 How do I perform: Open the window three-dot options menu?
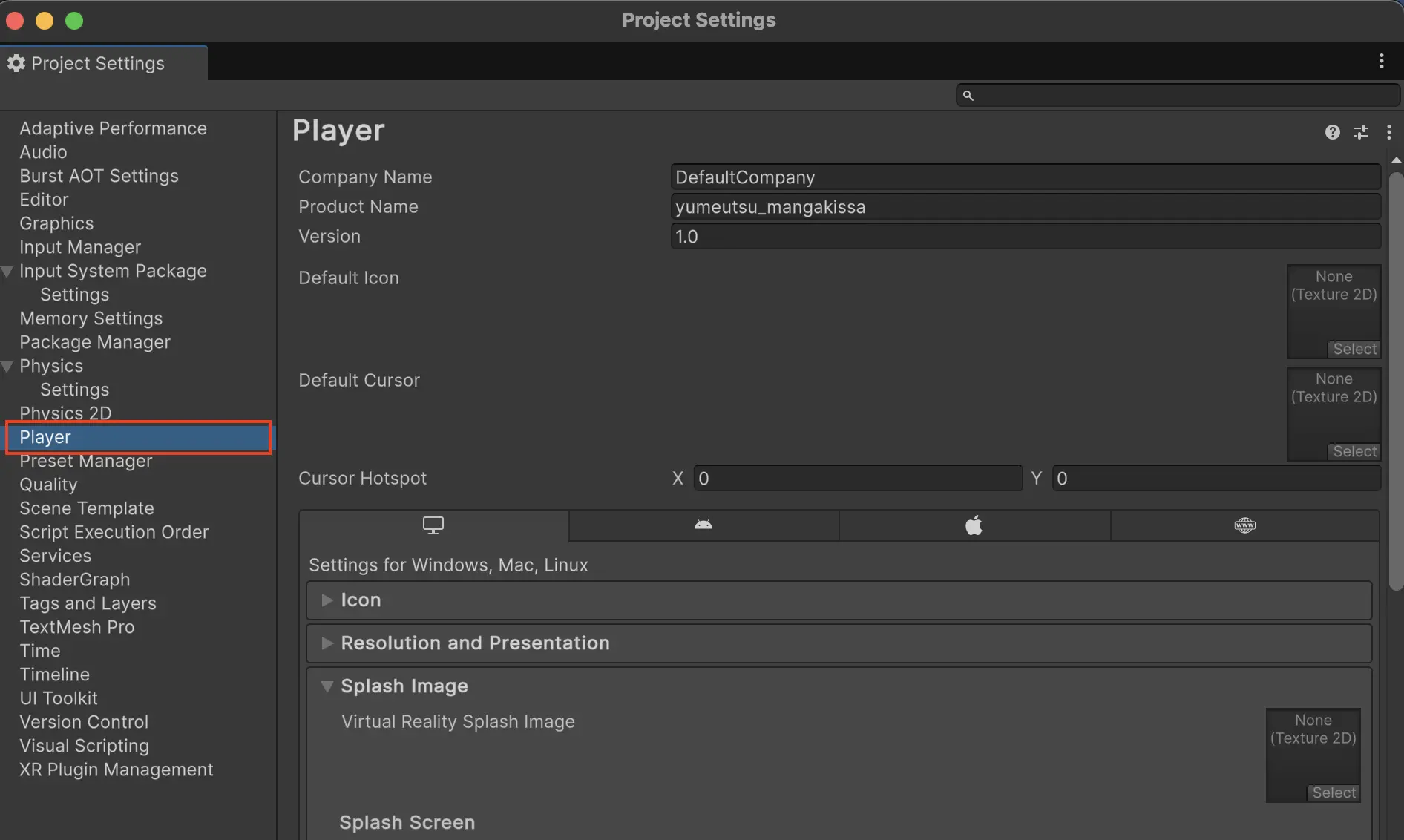click(x=1381, y=61)
